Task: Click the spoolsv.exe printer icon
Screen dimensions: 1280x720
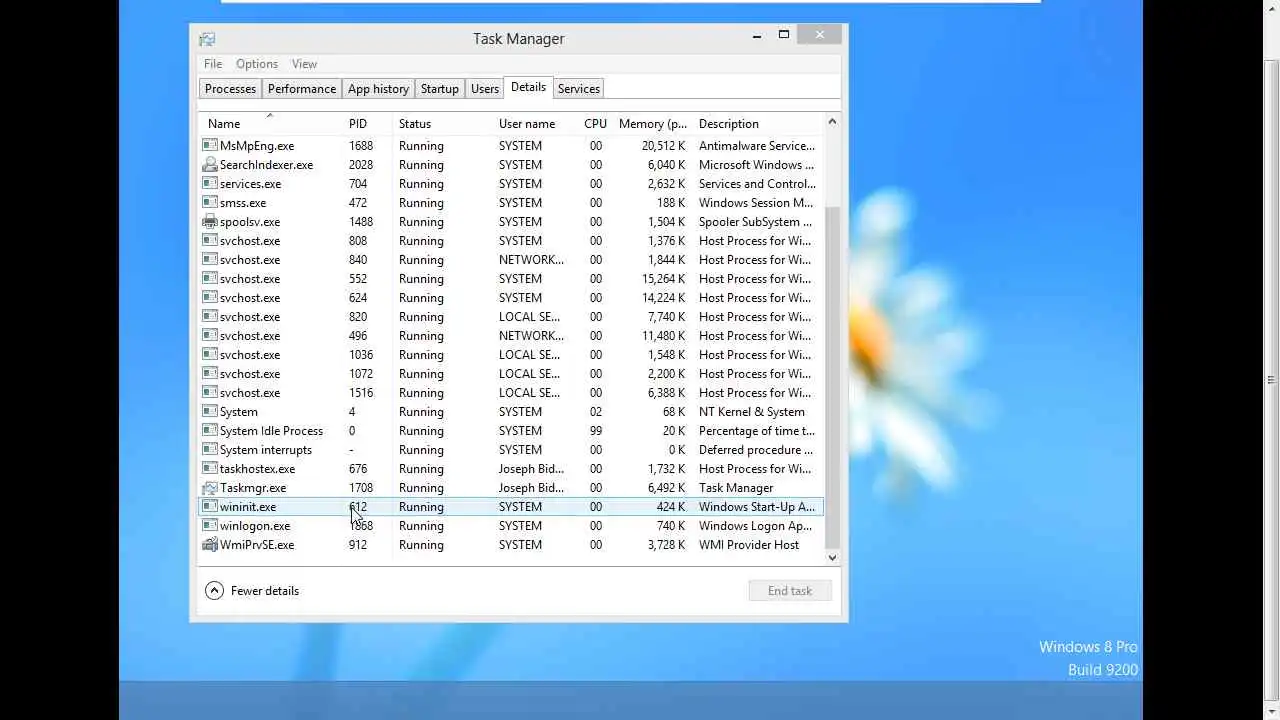Action: tap(210, 221)
